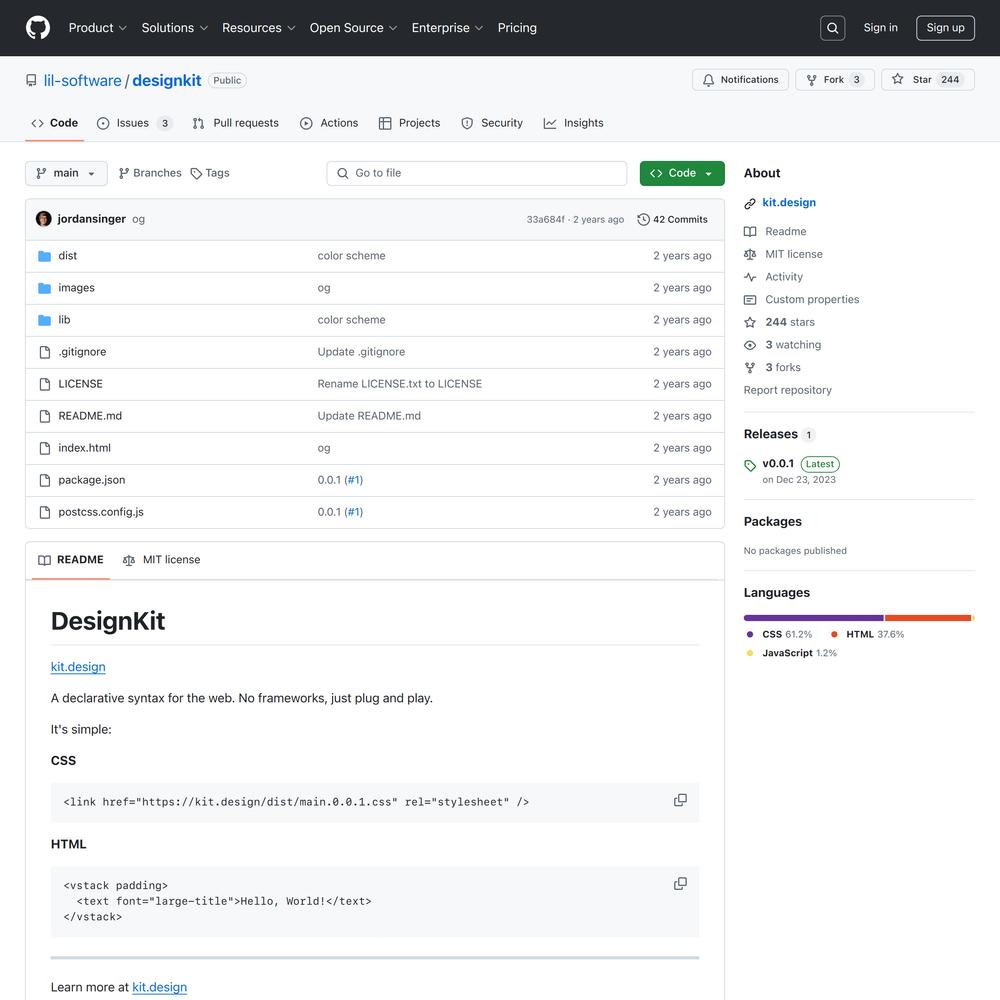Open commit hash 33a684f
The height and width of the screenshot is (1000, 1000).
point(545,219)
